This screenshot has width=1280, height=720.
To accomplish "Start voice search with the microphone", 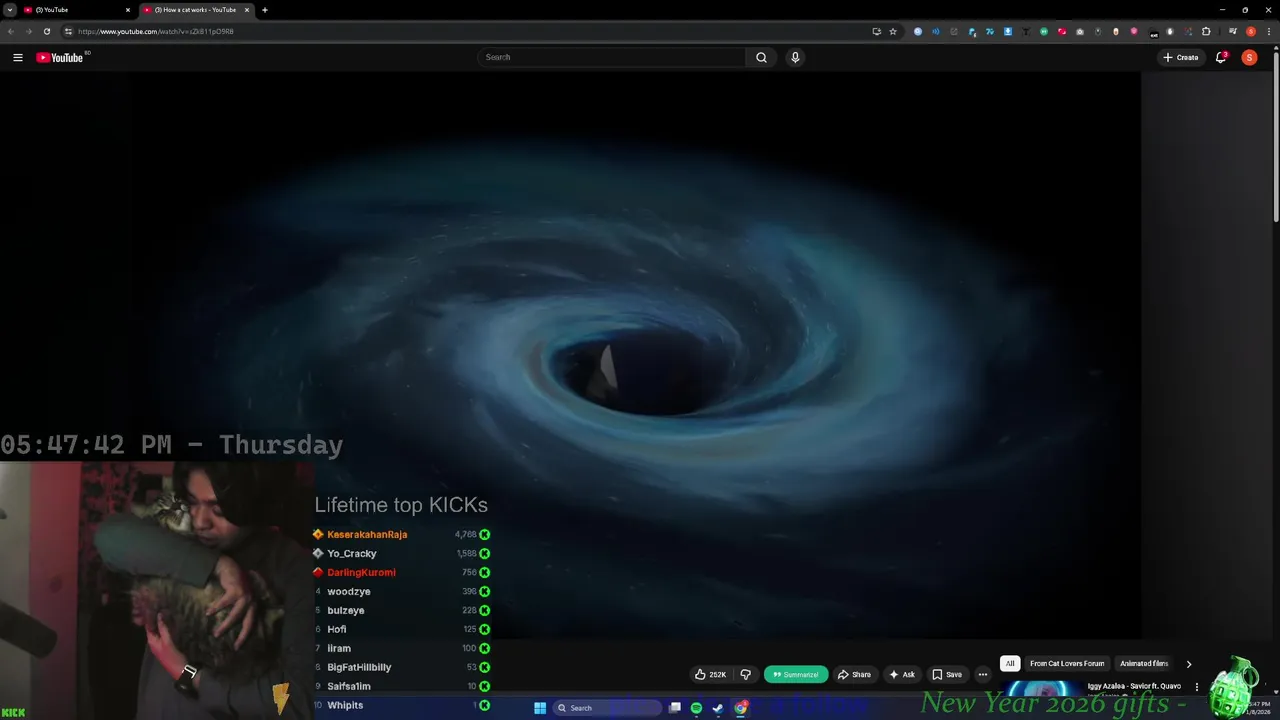I will [x=795, y=57].
